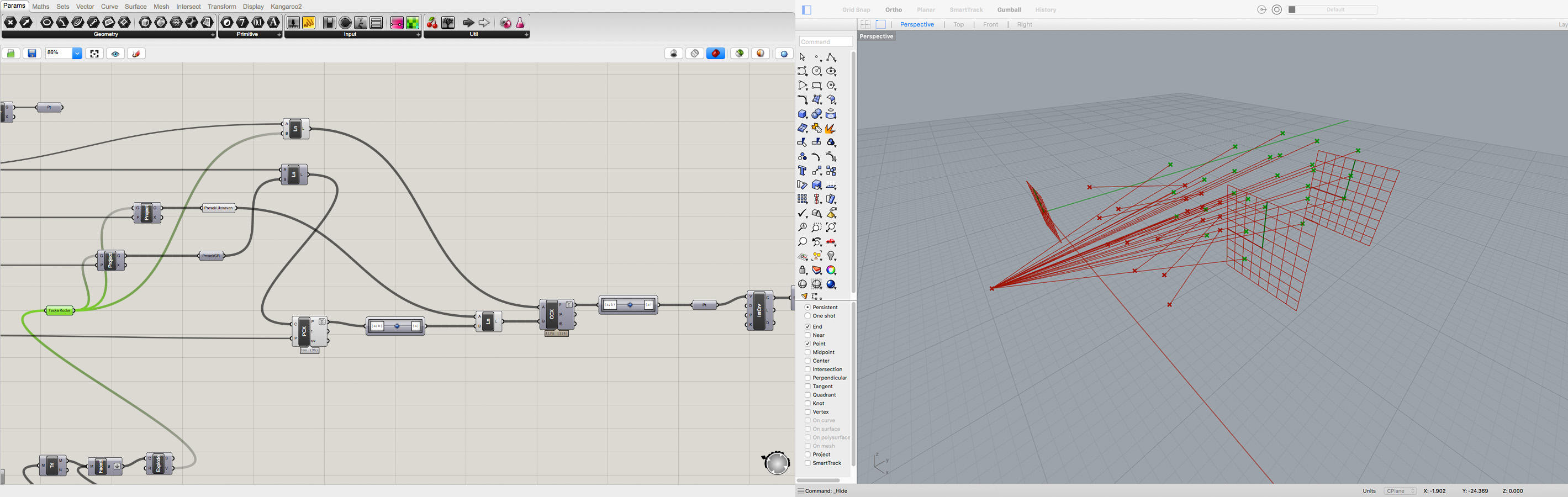The image size is (1568, 497).
Task: Select the Circle parameter icon
Action: pyautogui.click(x=47, y=23)
